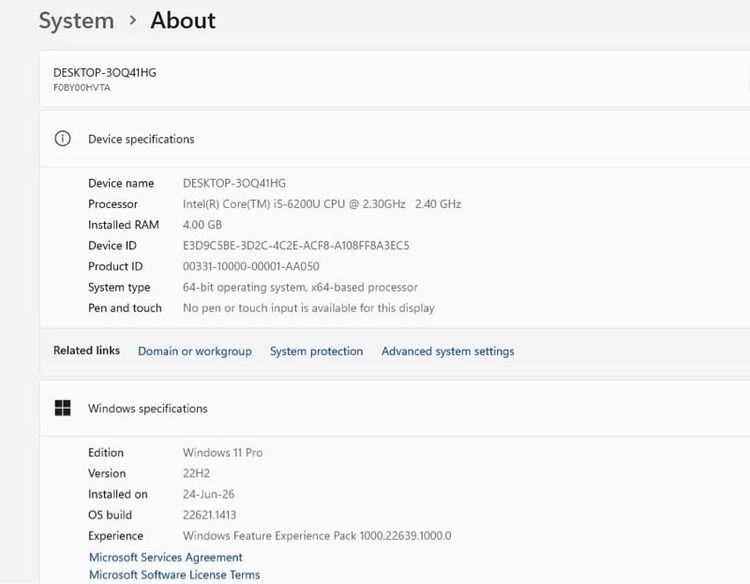Click the Pen and touch value text

point(309,308)
